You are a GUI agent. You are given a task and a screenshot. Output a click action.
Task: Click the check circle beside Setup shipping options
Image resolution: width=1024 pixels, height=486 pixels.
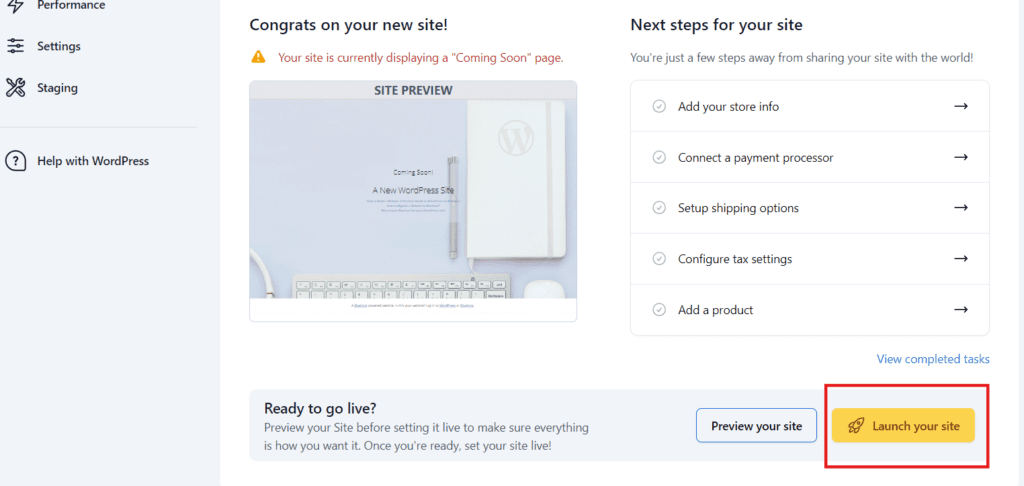pos(659,208)
